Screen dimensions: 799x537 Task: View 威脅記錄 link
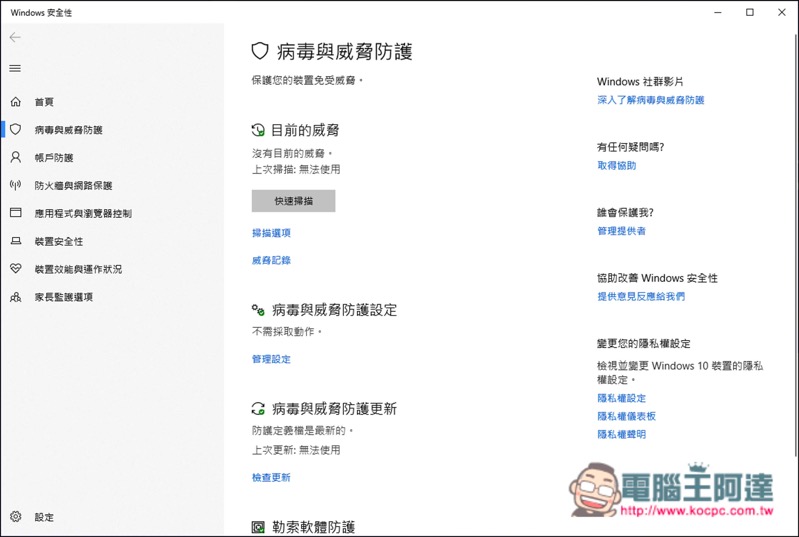tap(271, 260)
